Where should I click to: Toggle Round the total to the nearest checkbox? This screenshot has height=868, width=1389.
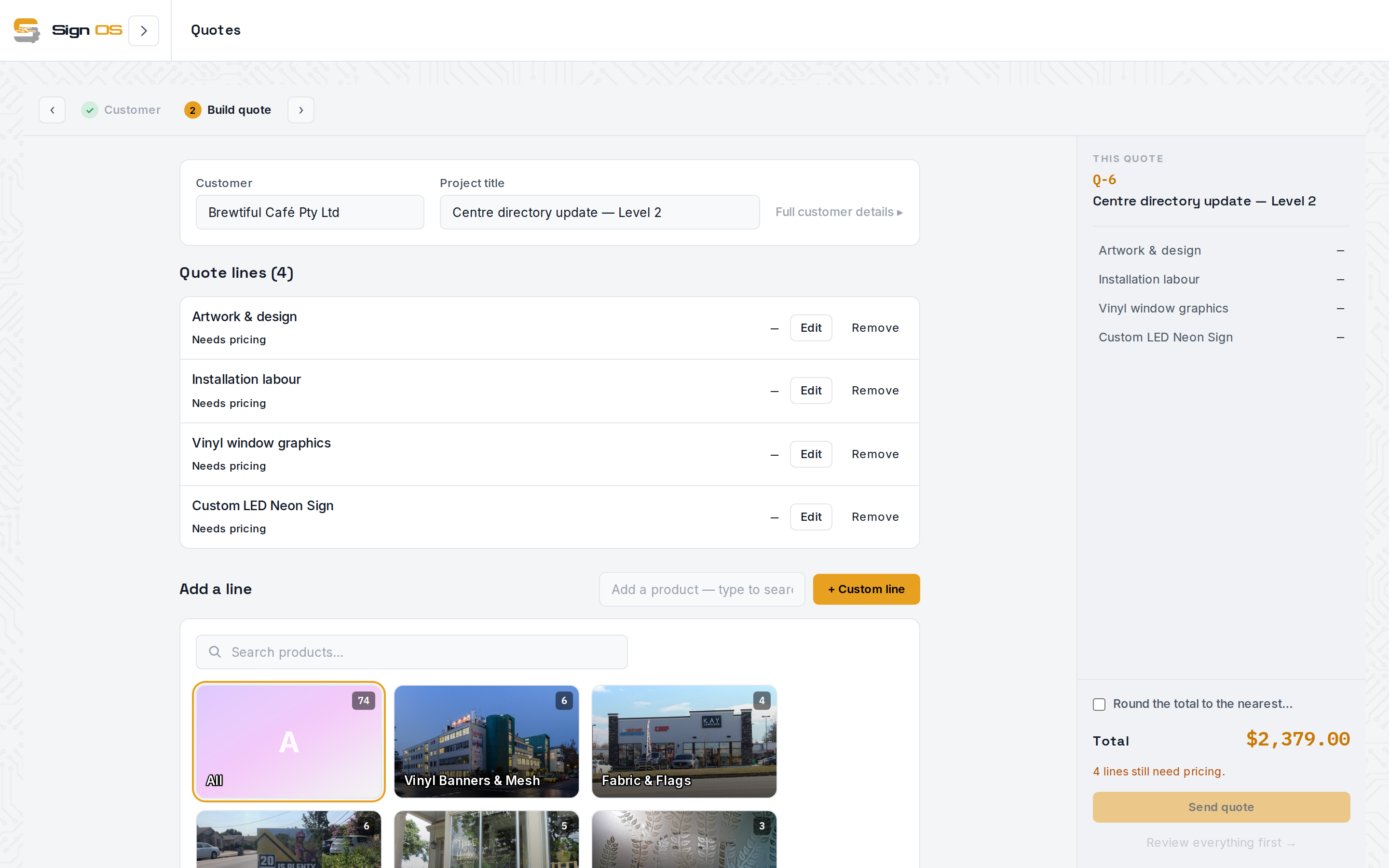(x=1099, y=705)
